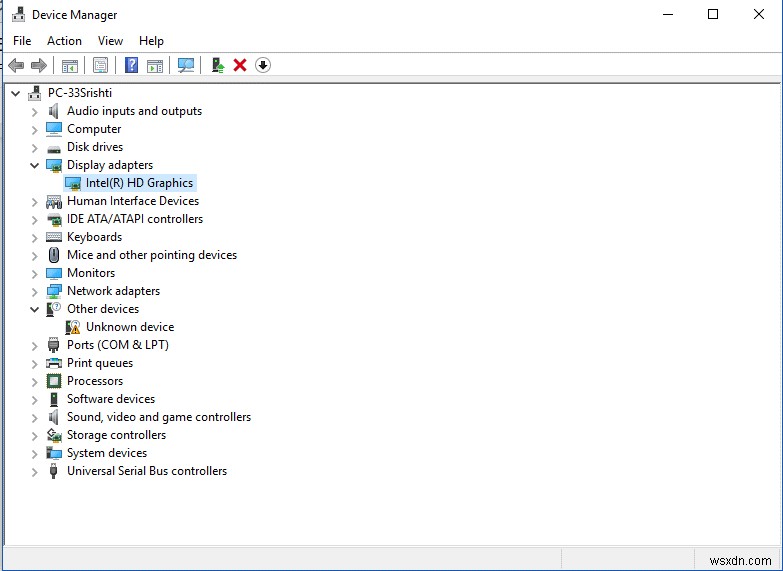Select the Computer tree item label

(x=94, y=129)
